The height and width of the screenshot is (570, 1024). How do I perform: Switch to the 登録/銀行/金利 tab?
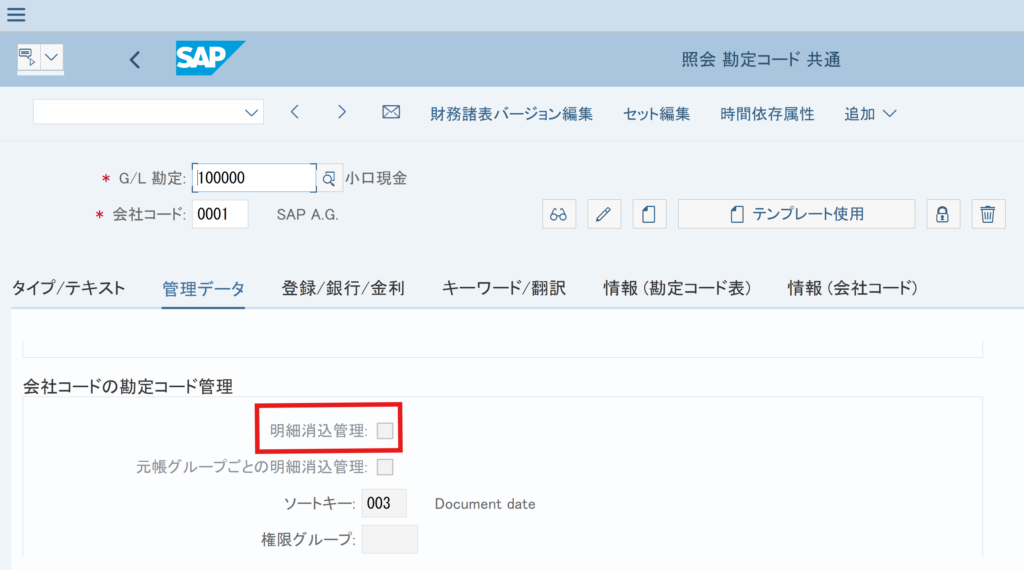[x=343, y=288]
